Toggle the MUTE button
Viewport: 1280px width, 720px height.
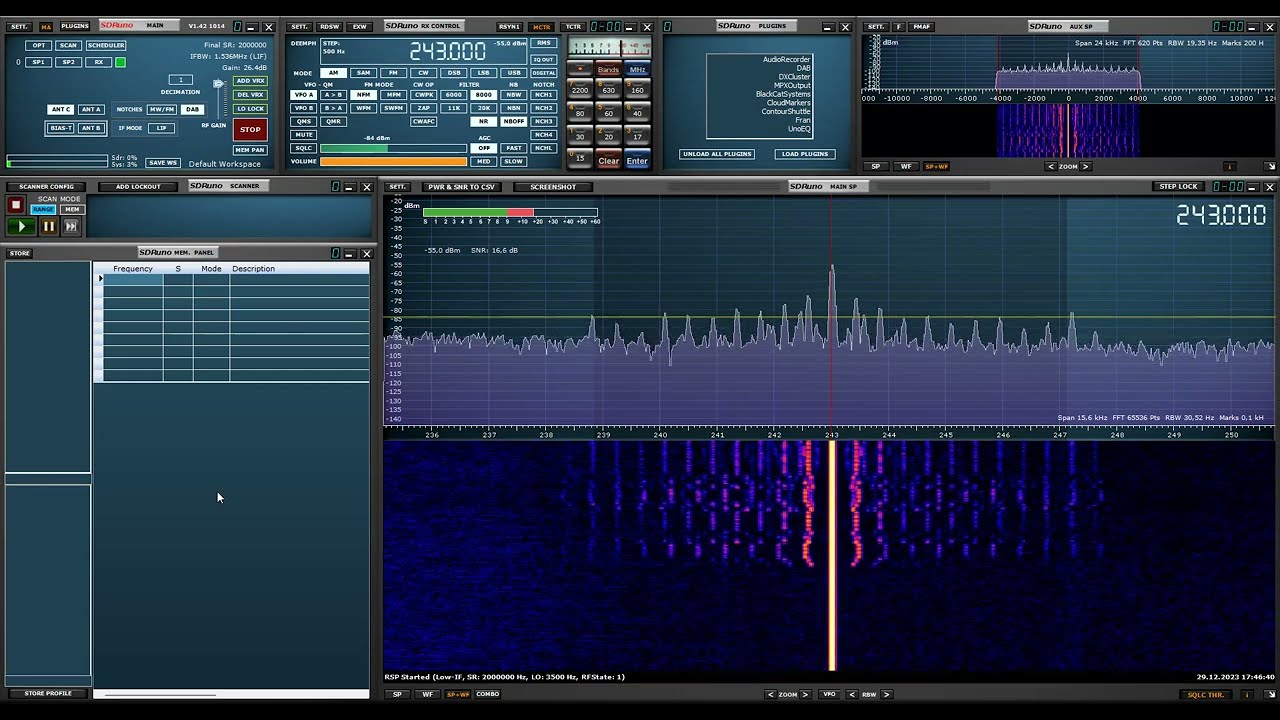point(303,134)
